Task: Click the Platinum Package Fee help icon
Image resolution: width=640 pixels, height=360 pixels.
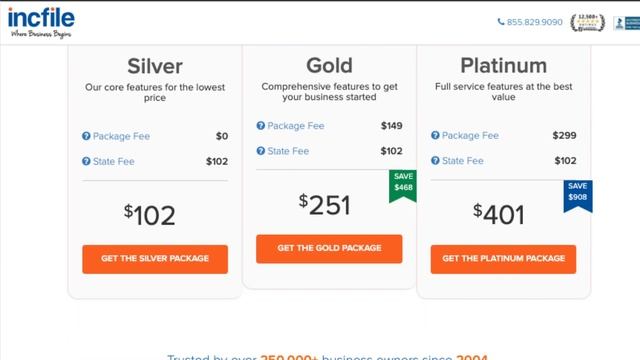Action: pyautogui.click(x=435, y=136)
